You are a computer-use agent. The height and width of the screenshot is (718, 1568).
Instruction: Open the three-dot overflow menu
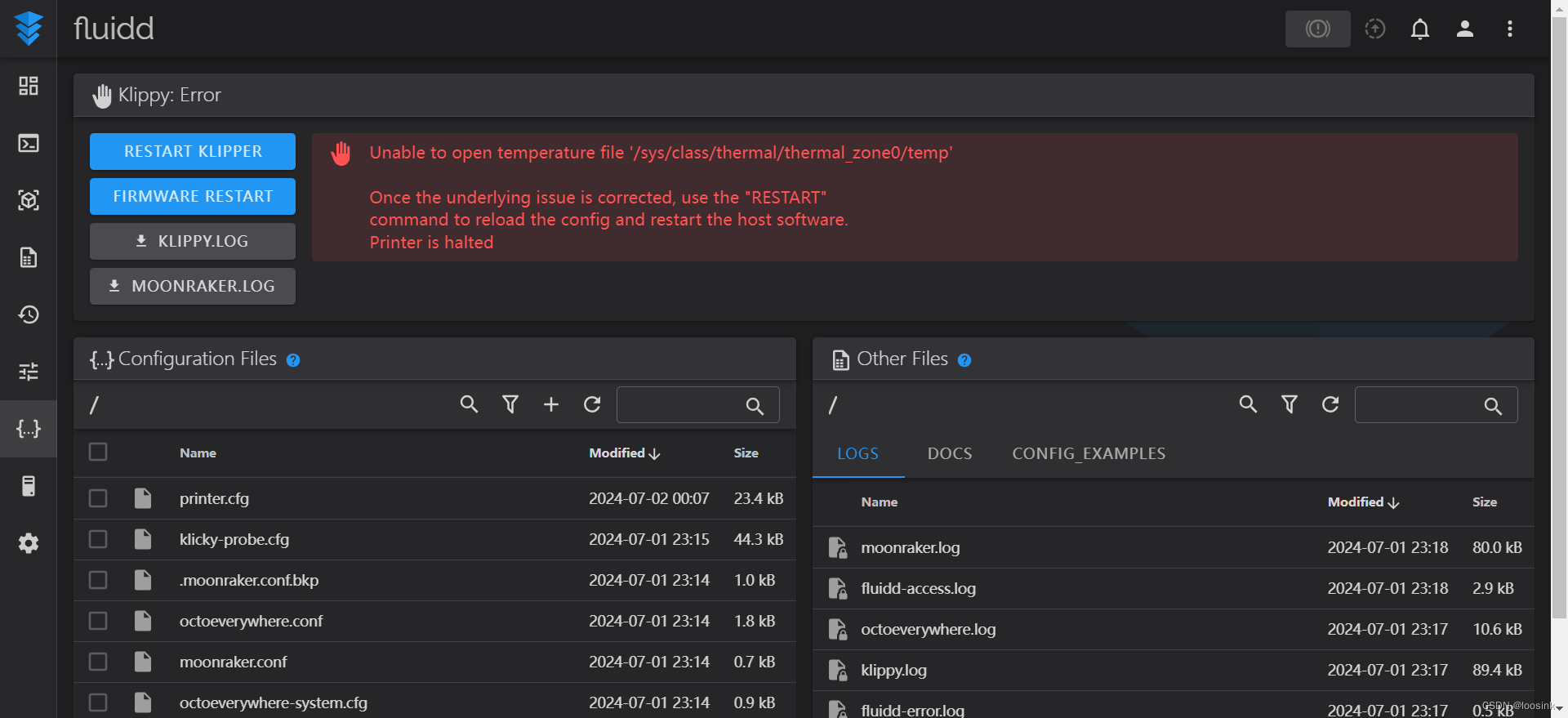click(x=1510, y=29)
